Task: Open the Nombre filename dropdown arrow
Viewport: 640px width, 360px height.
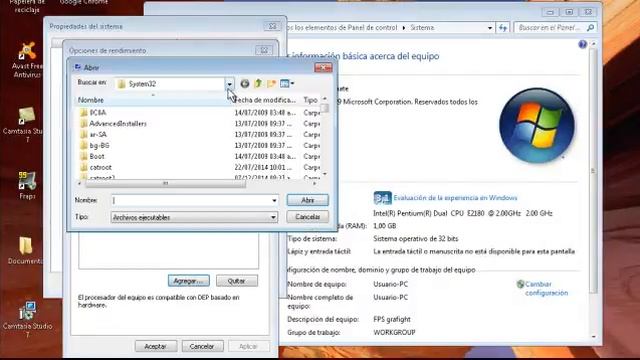Action: [274, 200]
